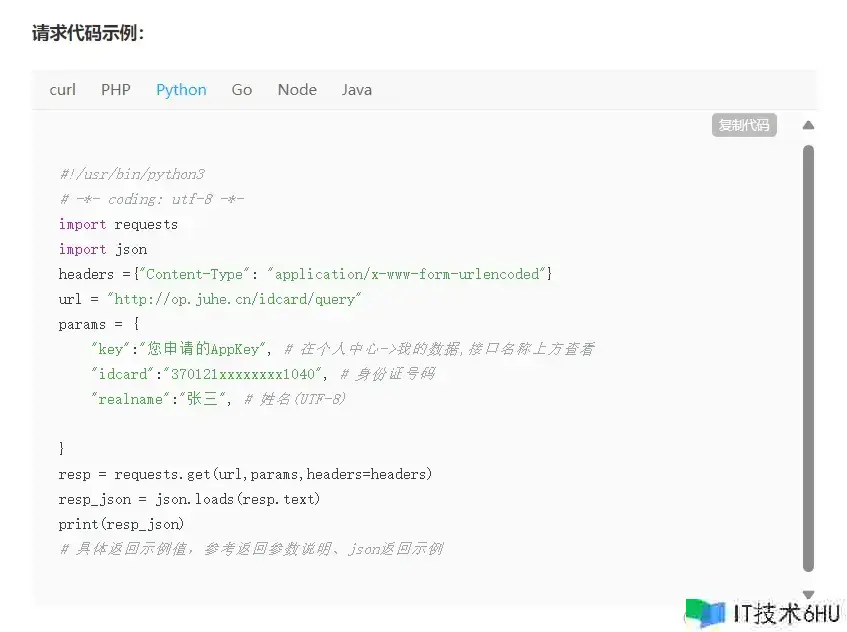Click the op.juhe.cn idcard query URL string

234,299
